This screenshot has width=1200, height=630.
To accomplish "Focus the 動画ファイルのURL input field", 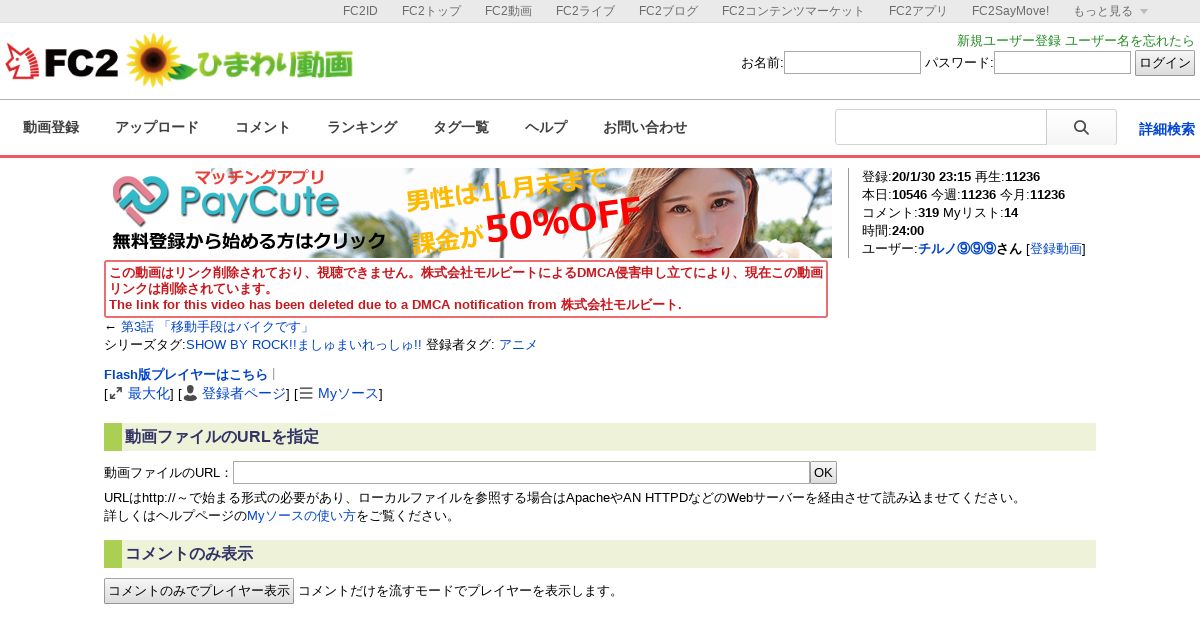I will (x=521, y=473).
